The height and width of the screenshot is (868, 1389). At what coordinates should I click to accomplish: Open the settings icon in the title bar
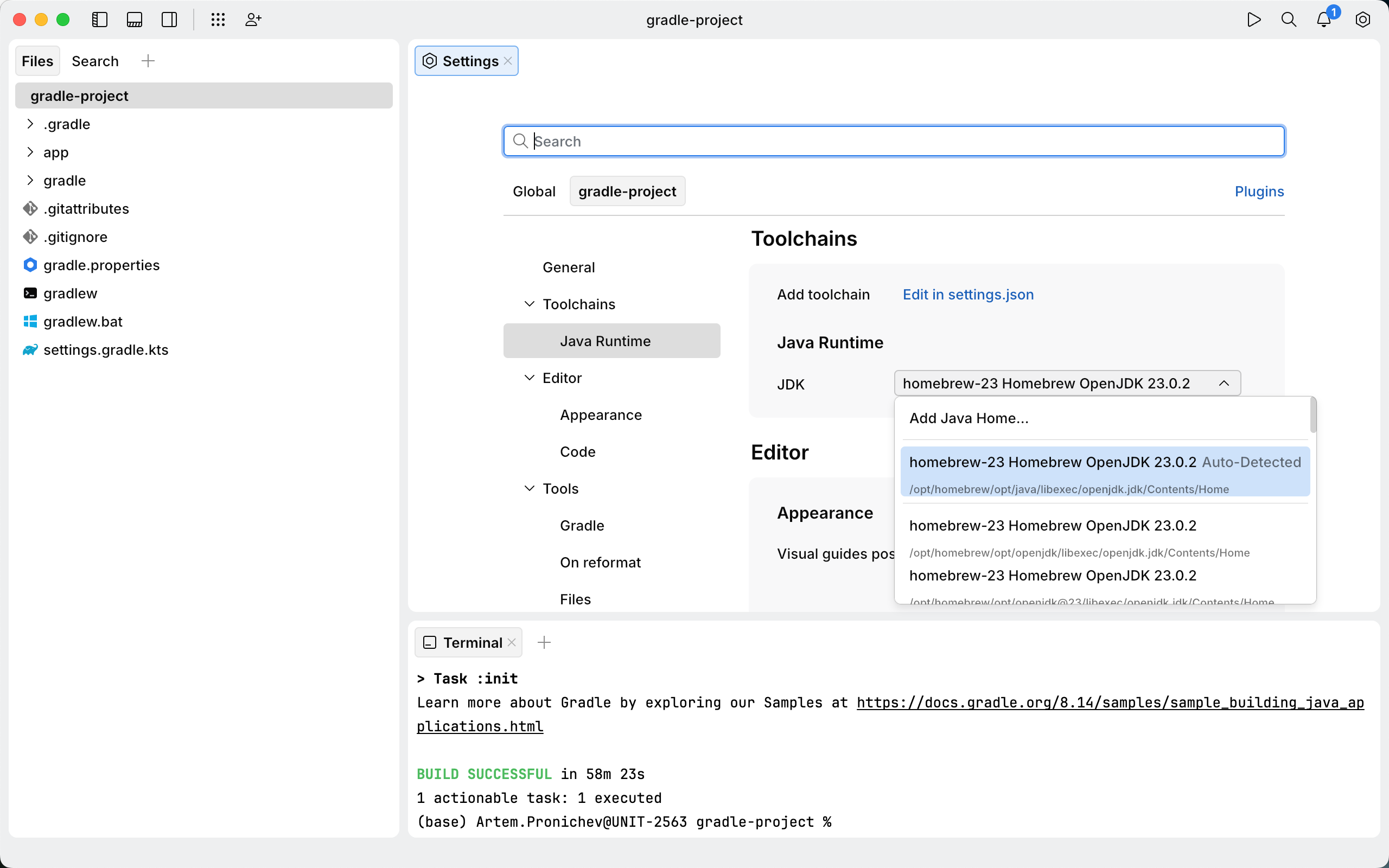coord(1362,20)
